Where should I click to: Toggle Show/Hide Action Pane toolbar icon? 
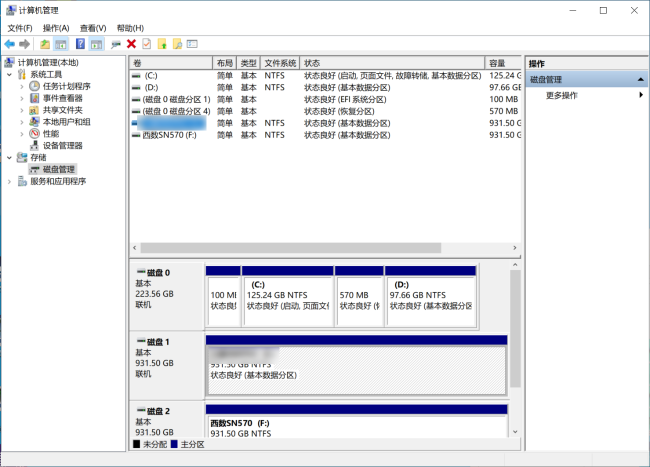coord(97,44)
